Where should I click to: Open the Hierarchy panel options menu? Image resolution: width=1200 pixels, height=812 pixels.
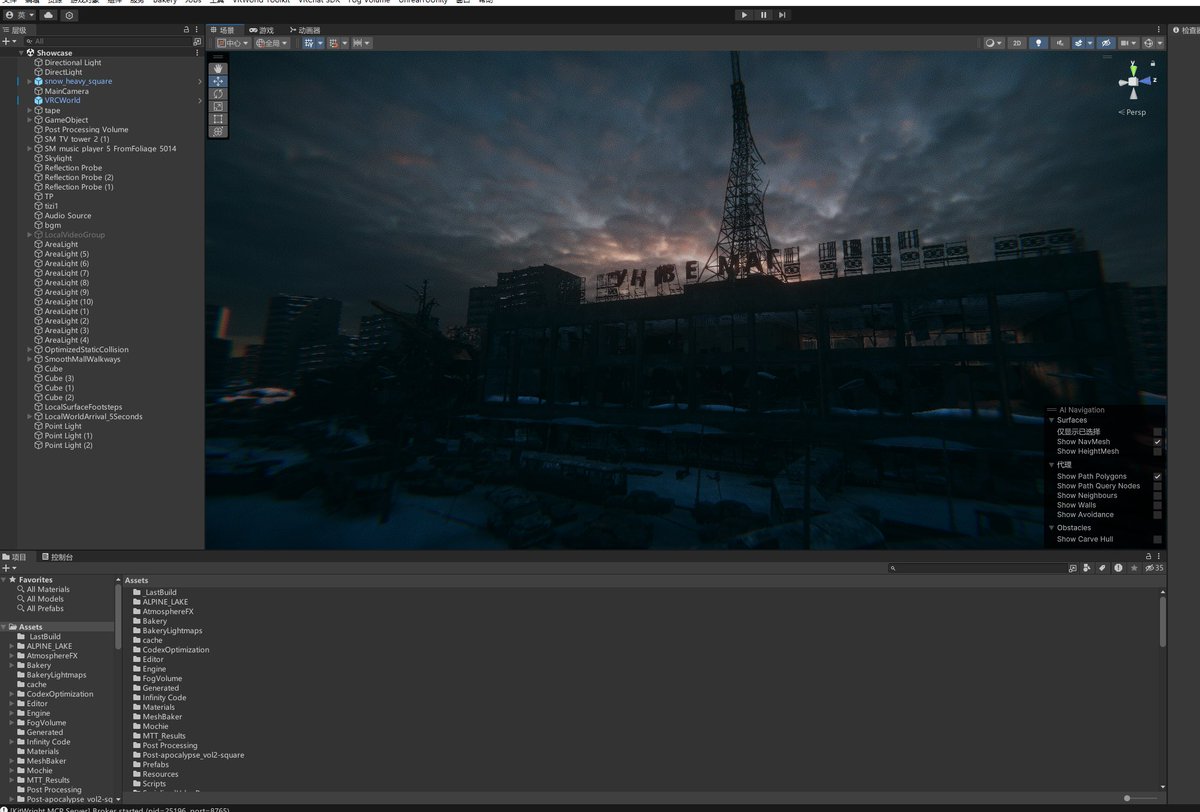pos(197,30)
